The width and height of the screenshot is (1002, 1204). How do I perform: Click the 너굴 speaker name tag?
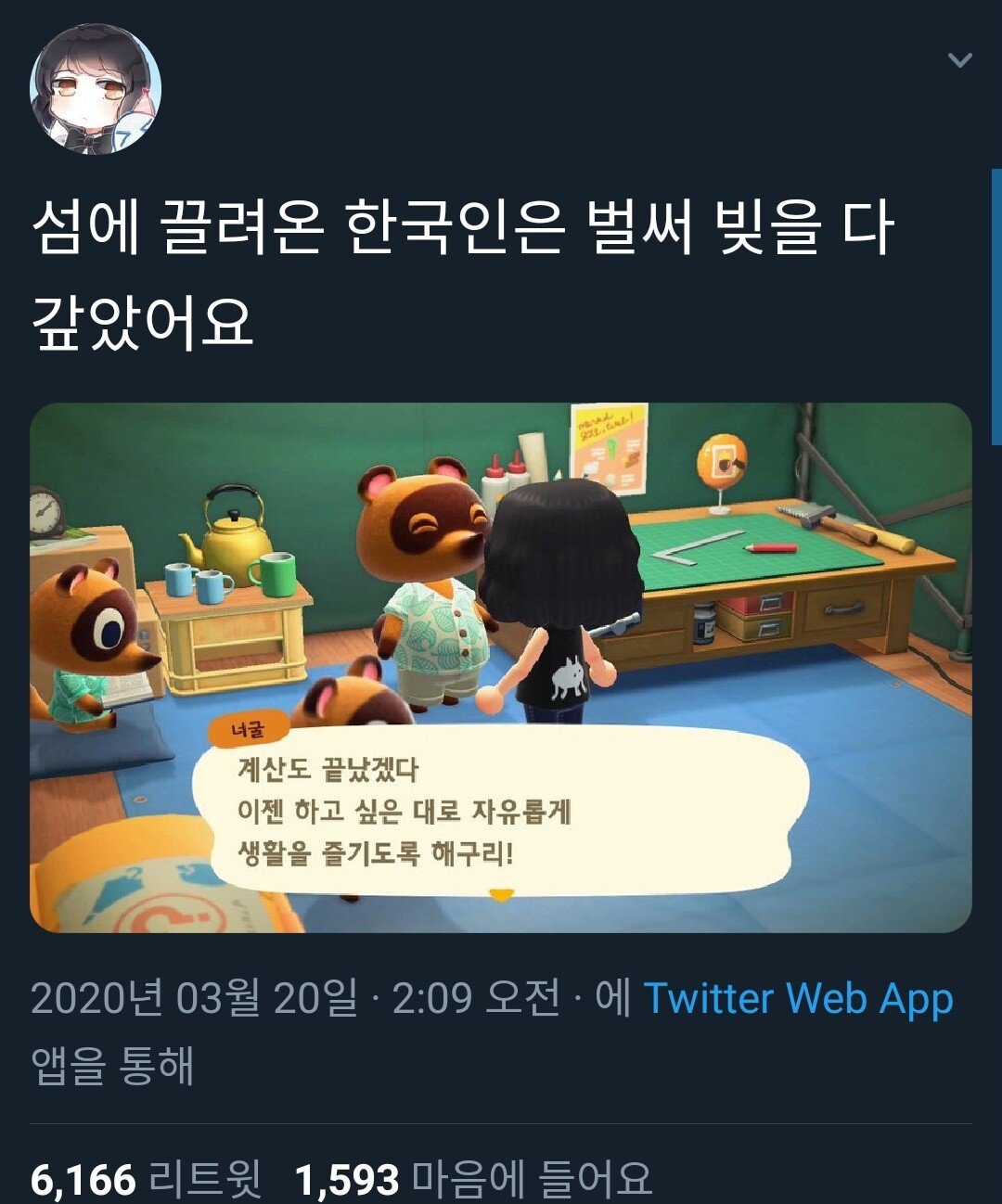pyautogui.click(x=248, y=730)
